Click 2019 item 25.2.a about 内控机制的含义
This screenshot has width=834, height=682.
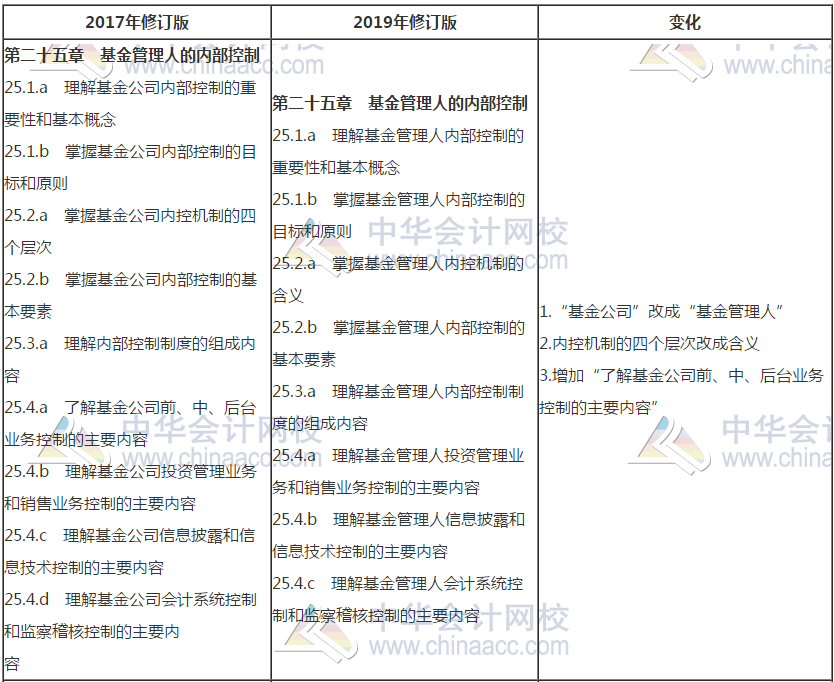click(398, 279)
